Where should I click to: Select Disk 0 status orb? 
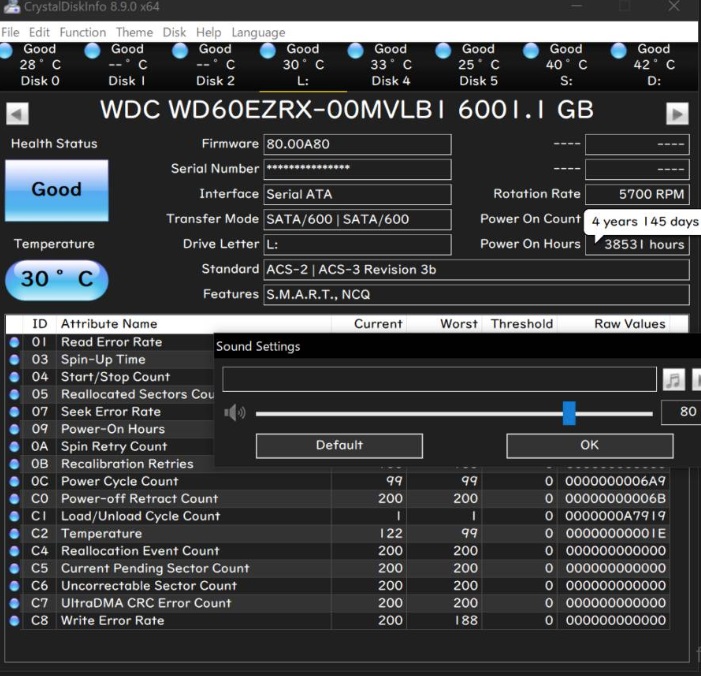tap(10, 50)
